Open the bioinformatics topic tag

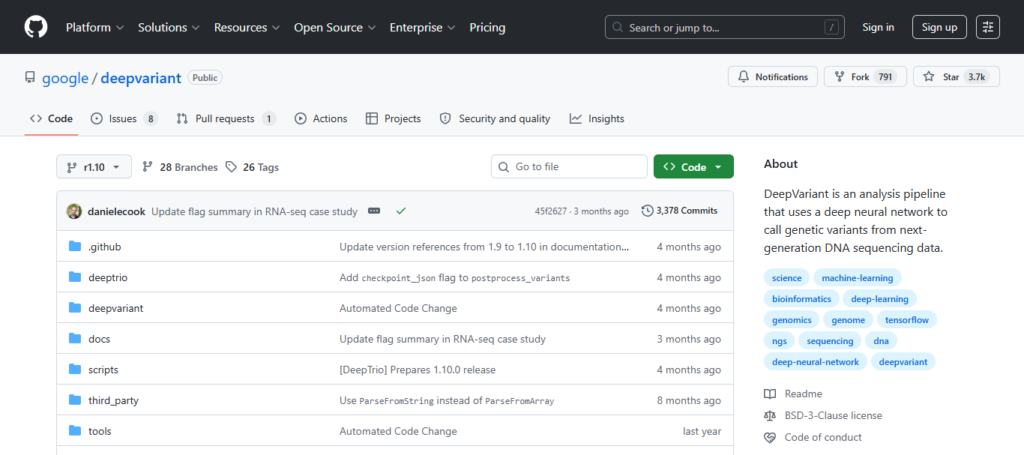[x=801, y=299]
